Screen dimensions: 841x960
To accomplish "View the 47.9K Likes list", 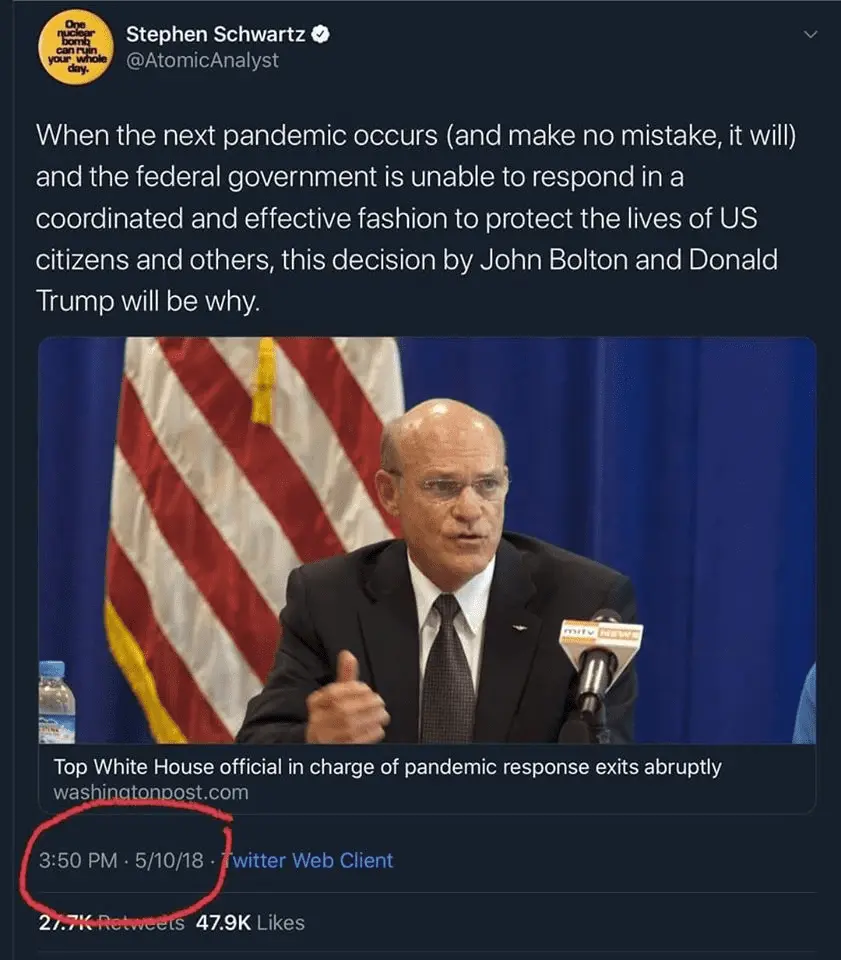I will [251, 923].
